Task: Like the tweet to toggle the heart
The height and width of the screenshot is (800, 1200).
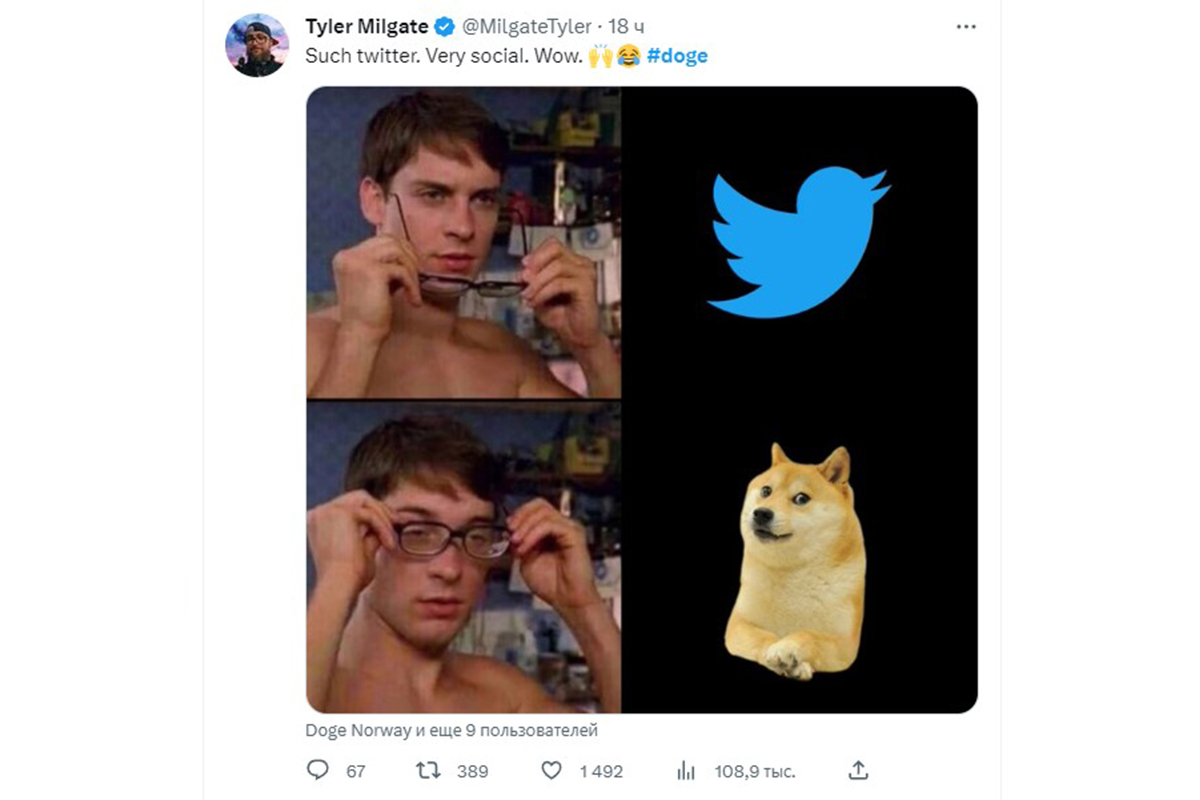Action: click(549, 771)
